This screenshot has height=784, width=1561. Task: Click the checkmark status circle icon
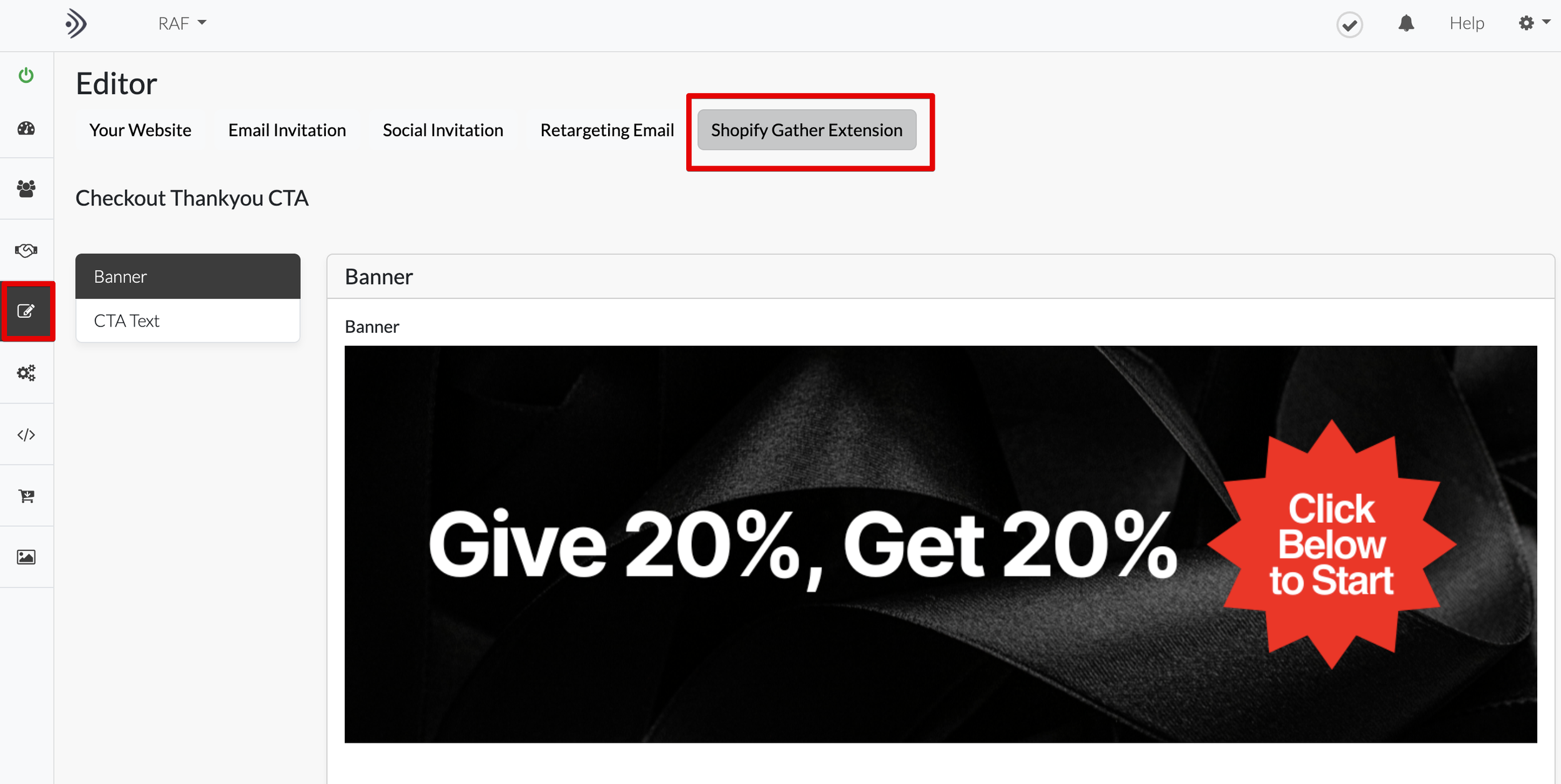(1349, 25)
